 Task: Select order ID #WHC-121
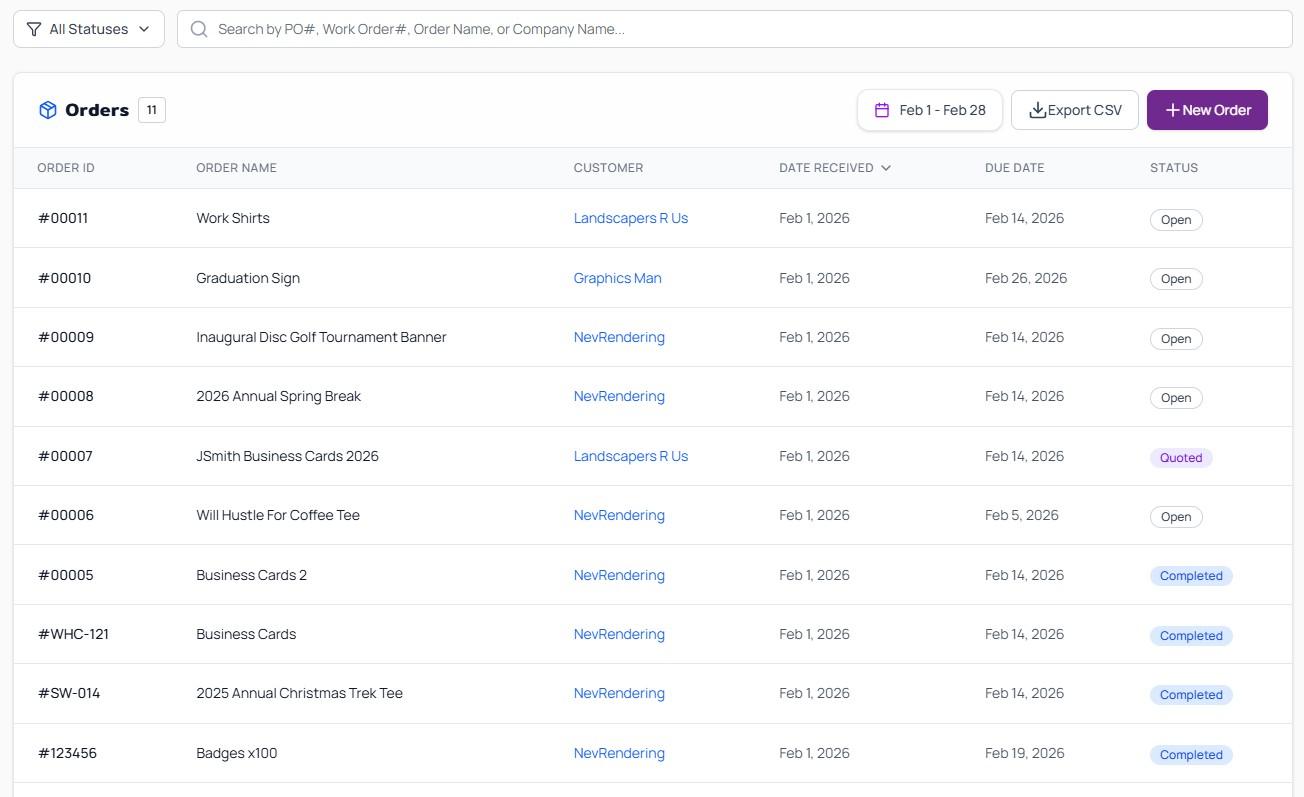[x=72, y=634]
